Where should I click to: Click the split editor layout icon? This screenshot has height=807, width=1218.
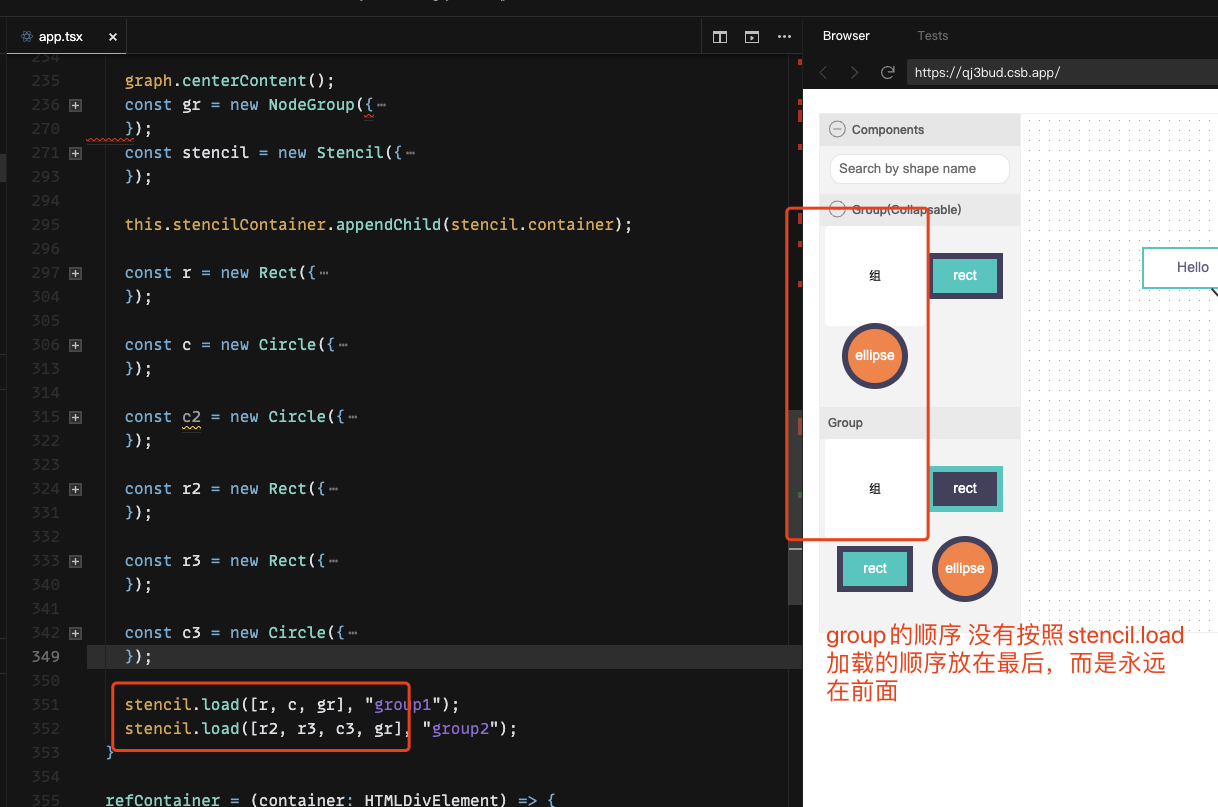coord(719,36)
